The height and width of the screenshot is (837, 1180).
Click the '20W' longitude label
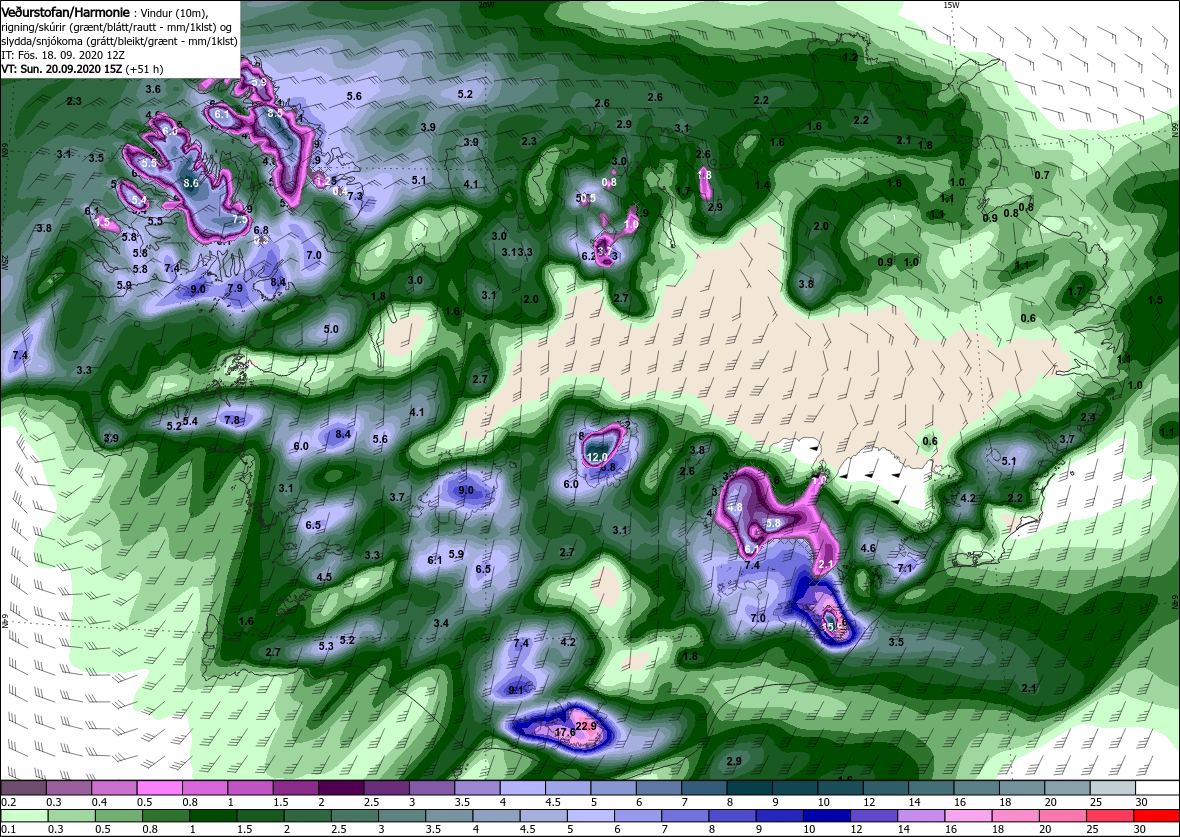487,5
